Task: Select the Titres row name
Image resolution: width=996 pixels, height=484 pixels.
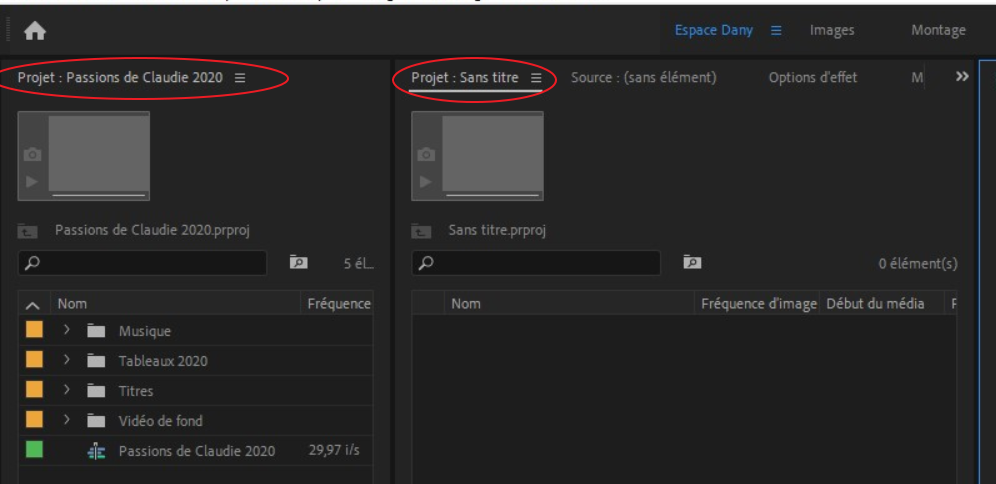Action: (136, 391)
